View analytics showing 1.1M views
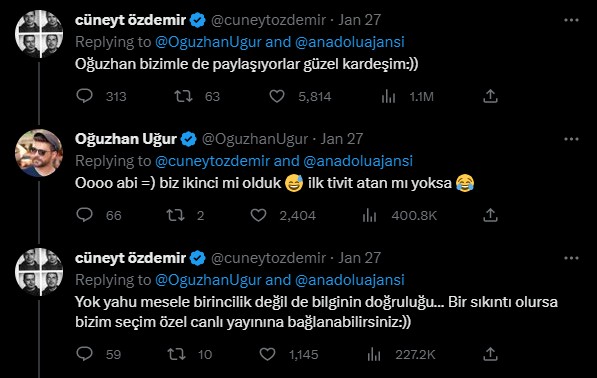597x378 pixels. pos(388,96)
